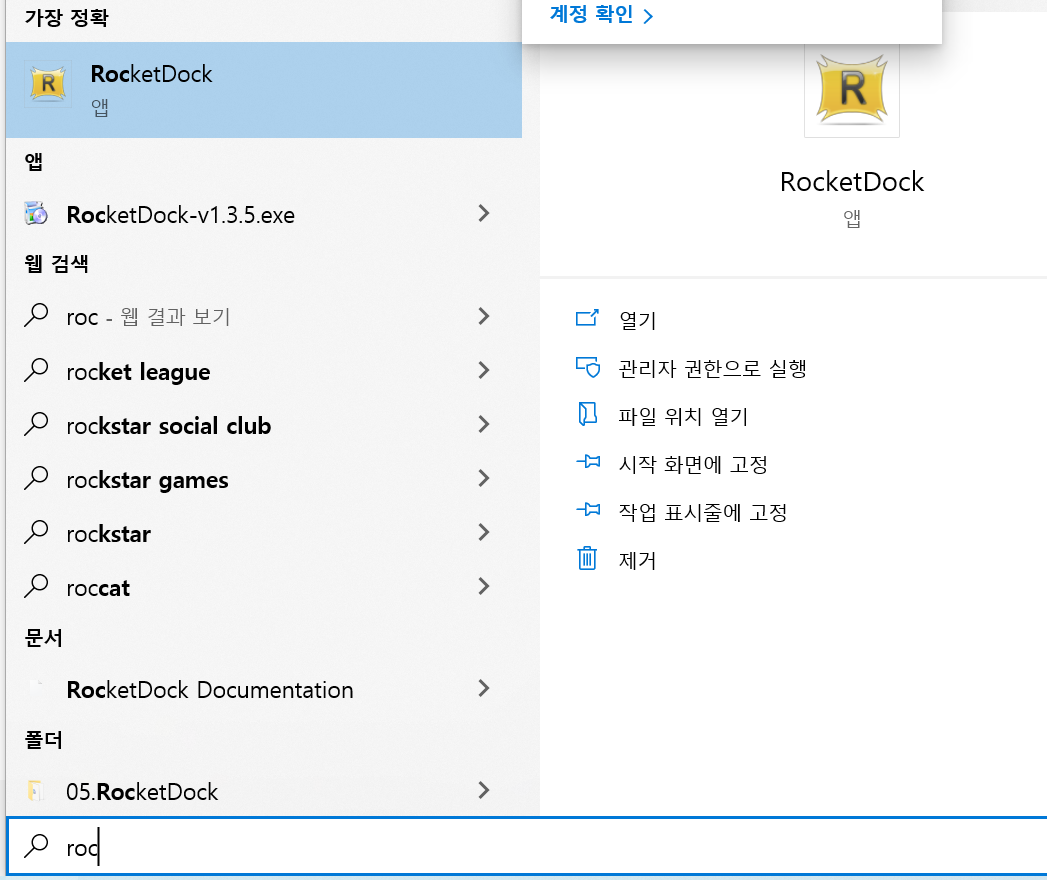Click the search icon beside 'rockstar social club'

(36, 425)
